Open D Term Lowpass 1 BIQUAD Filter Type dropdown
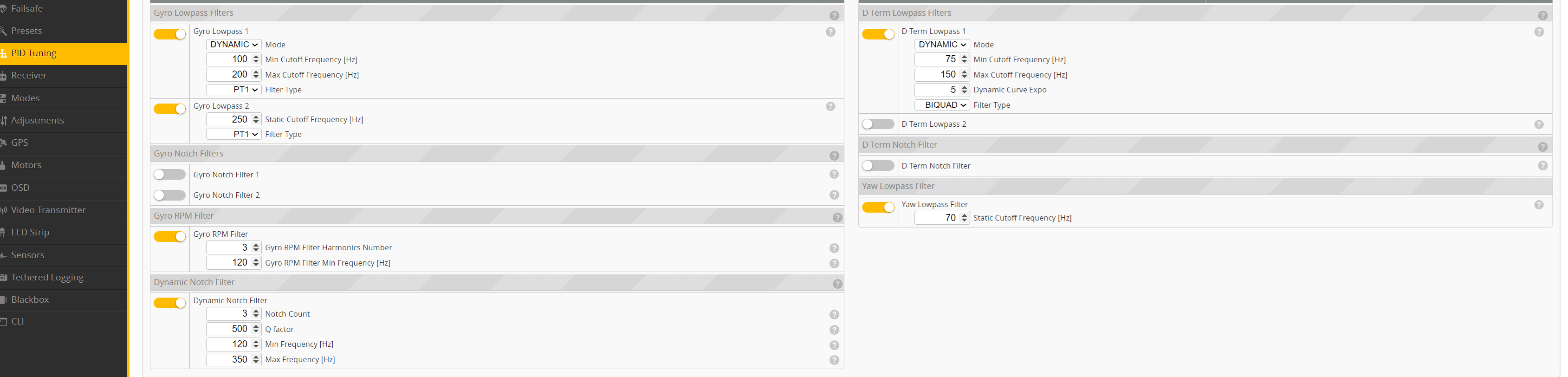Image resolution: width=1568 pixels, height=377 pixels. click(942, 105)
